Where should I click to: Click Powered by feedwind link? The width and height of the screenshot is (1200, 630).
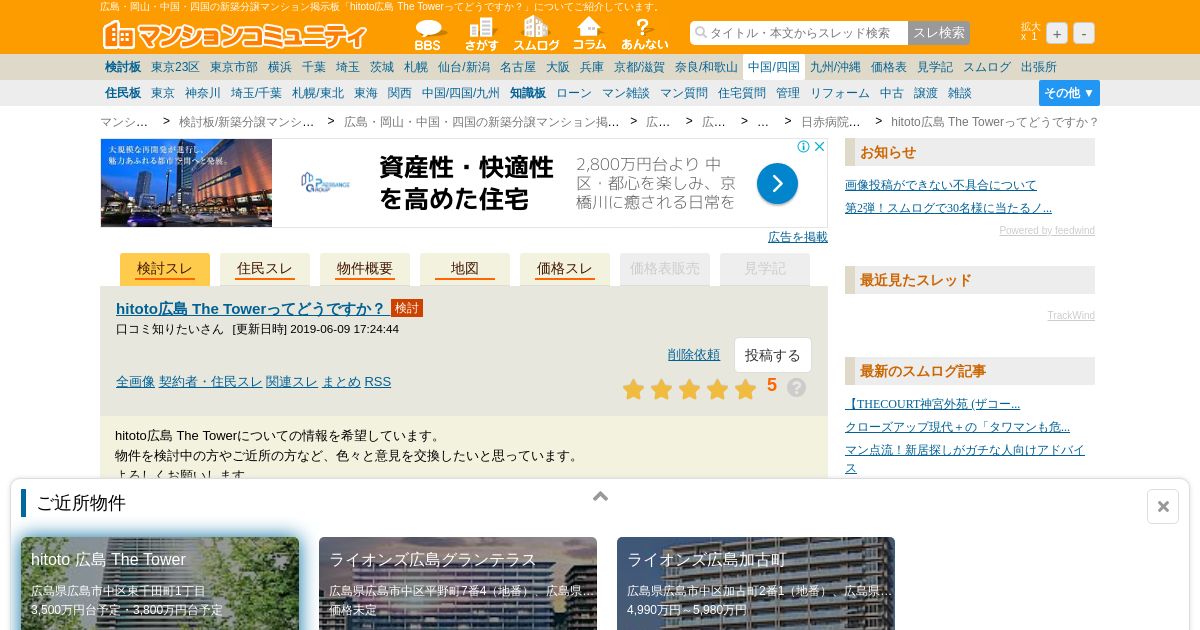[x=1047, y=231]
